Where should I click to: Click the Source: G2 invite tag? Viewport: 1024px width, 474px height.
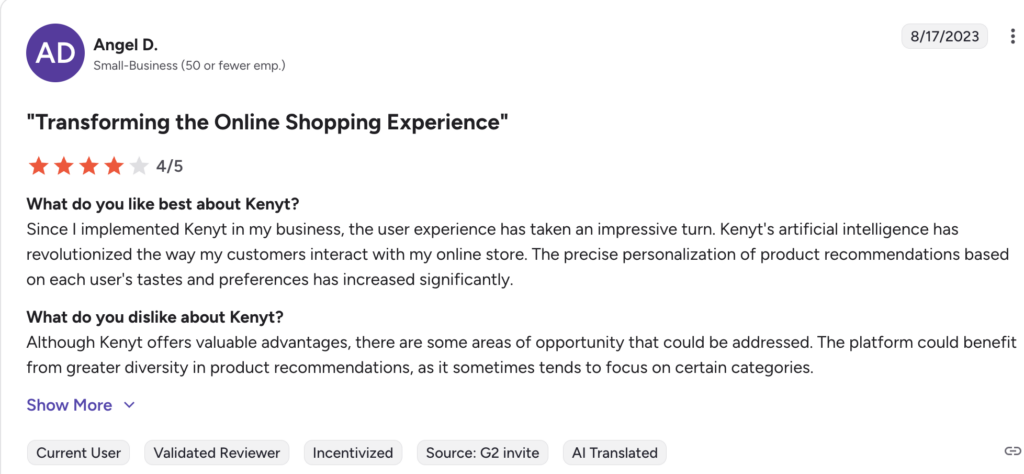point(483,453)
